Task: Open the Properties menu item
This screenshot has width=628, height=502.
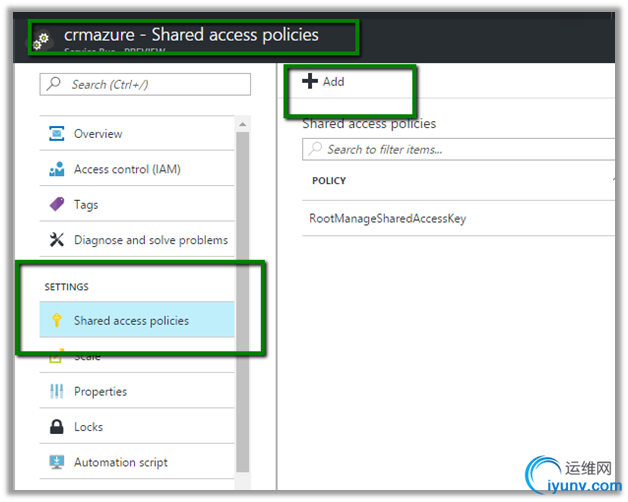Action: (x=137, y=391)
